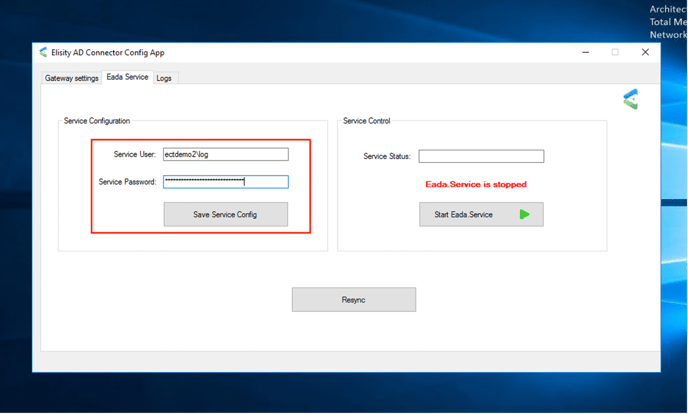This screenshot has height=414, width=688.
Task: Click the 'Eada.Service is stopped' status text
Action: (476, 185)
